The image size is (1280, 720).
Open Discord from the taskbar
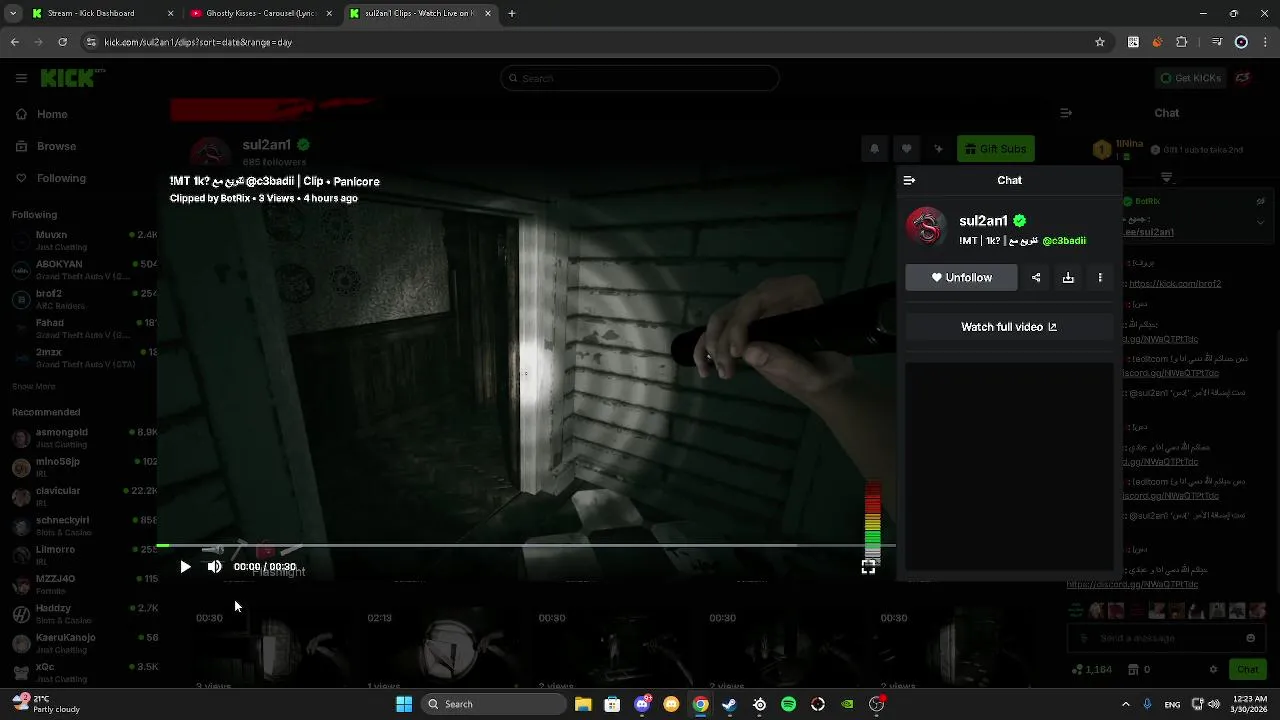[642, 704]
